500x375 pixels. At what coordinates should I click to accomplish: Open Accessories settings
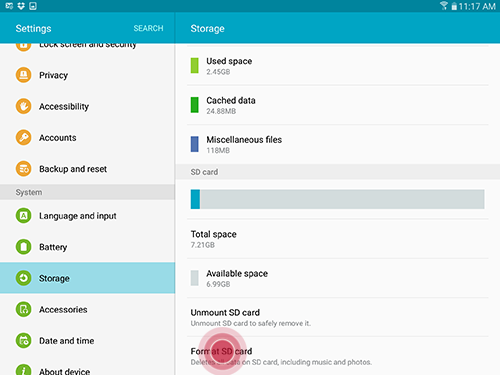[x=87, y=309]
